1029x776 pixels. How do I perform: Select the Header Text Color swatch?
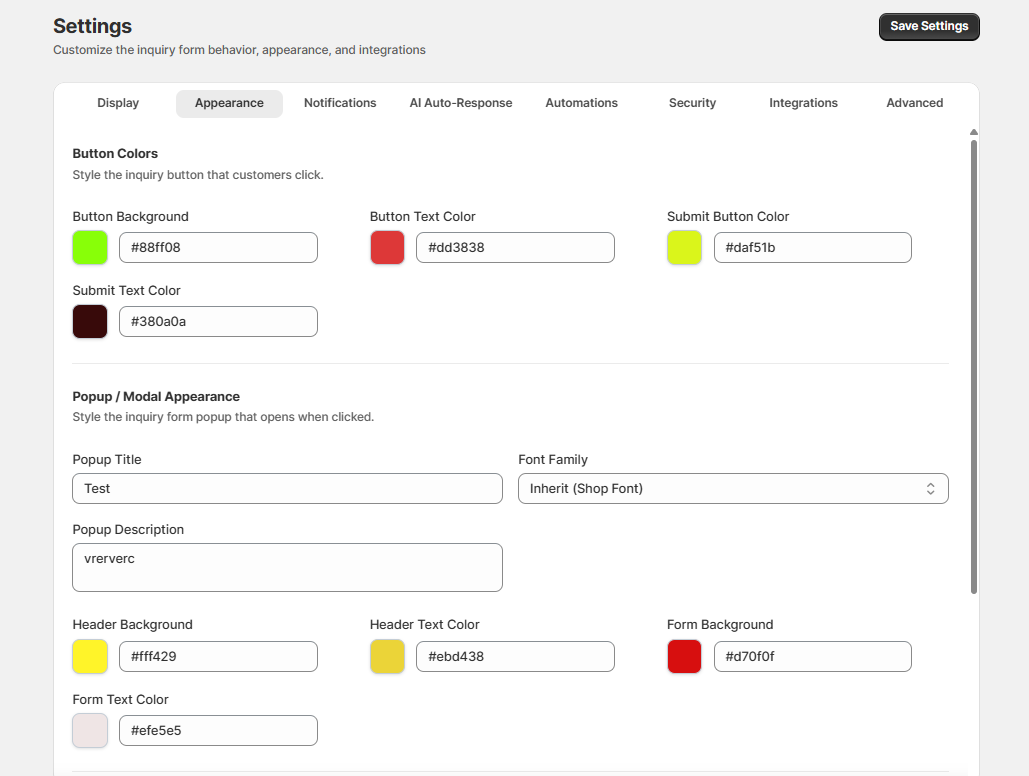(x=387, y=656)
